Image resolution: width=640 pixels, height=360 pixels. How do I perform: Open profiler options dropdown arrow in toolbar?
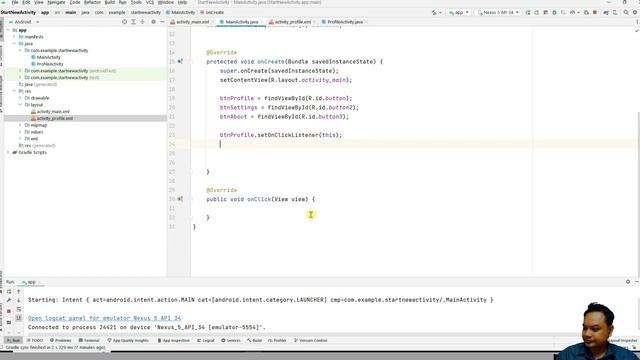tap(579, 13)
